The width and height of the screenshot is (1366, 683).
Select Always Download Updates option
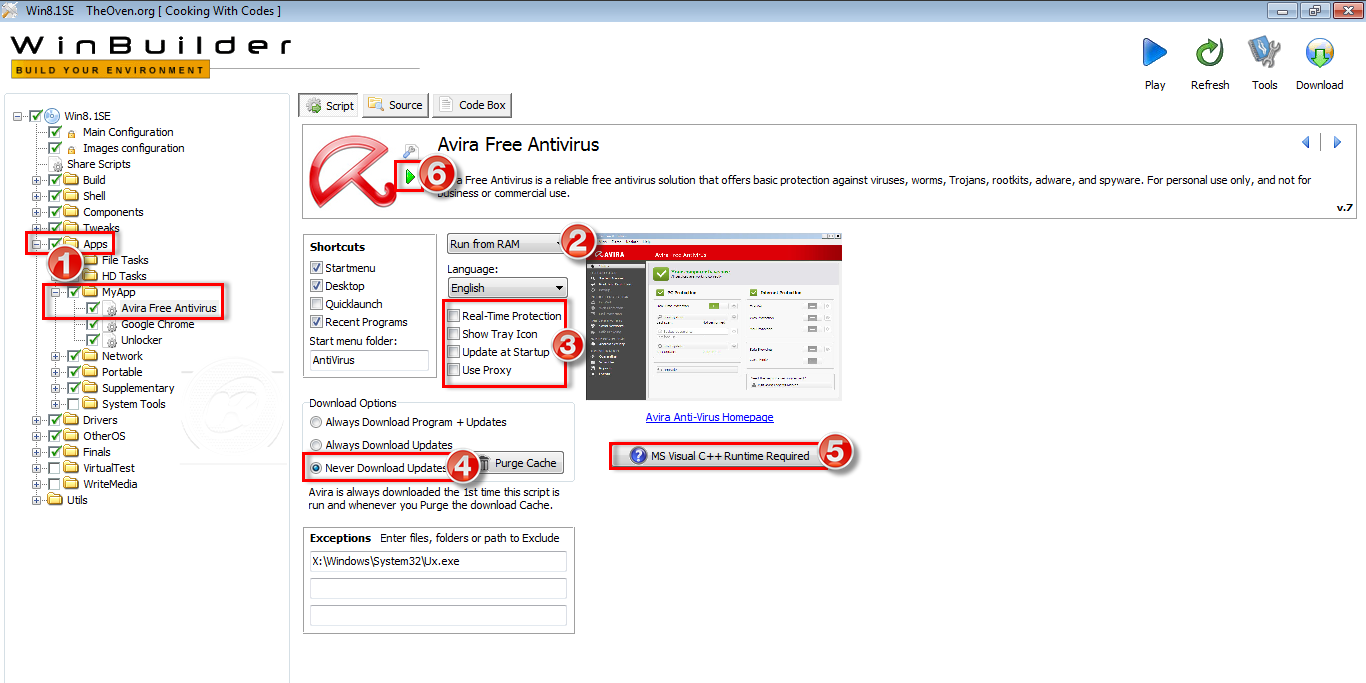coord(316,445)
